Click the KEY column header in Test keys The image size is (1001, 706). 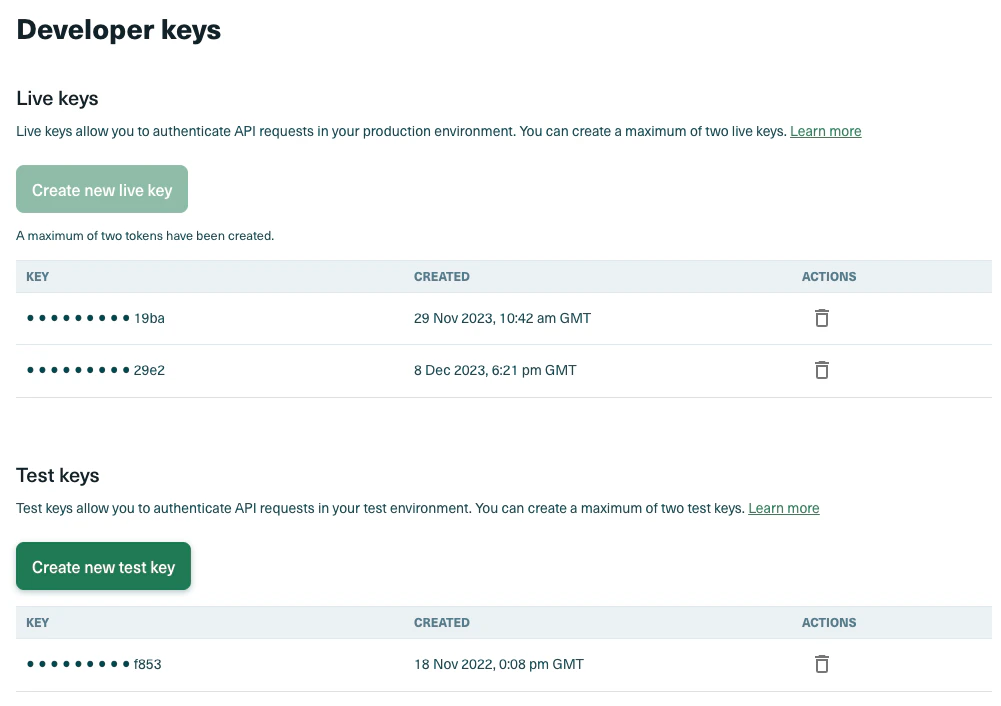coord(37,622)
